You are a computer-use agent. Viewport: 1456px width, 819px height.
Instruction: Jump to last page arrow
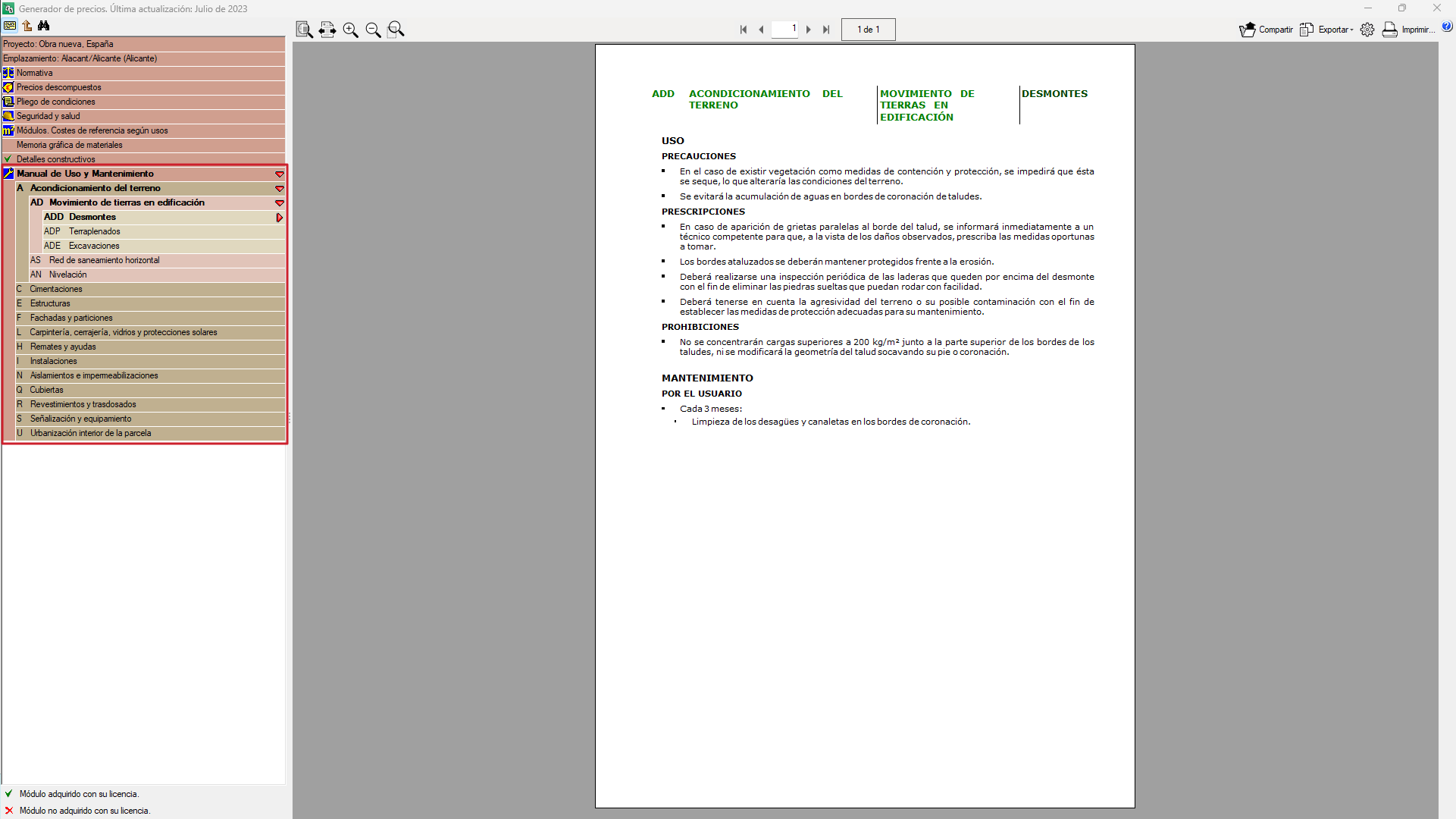(826, 30)
